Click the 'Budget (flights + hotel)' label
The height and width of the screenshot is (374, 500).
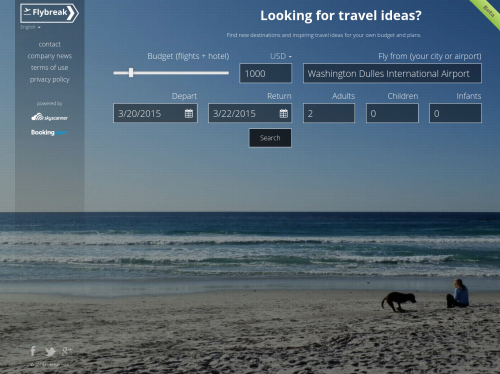188,56
